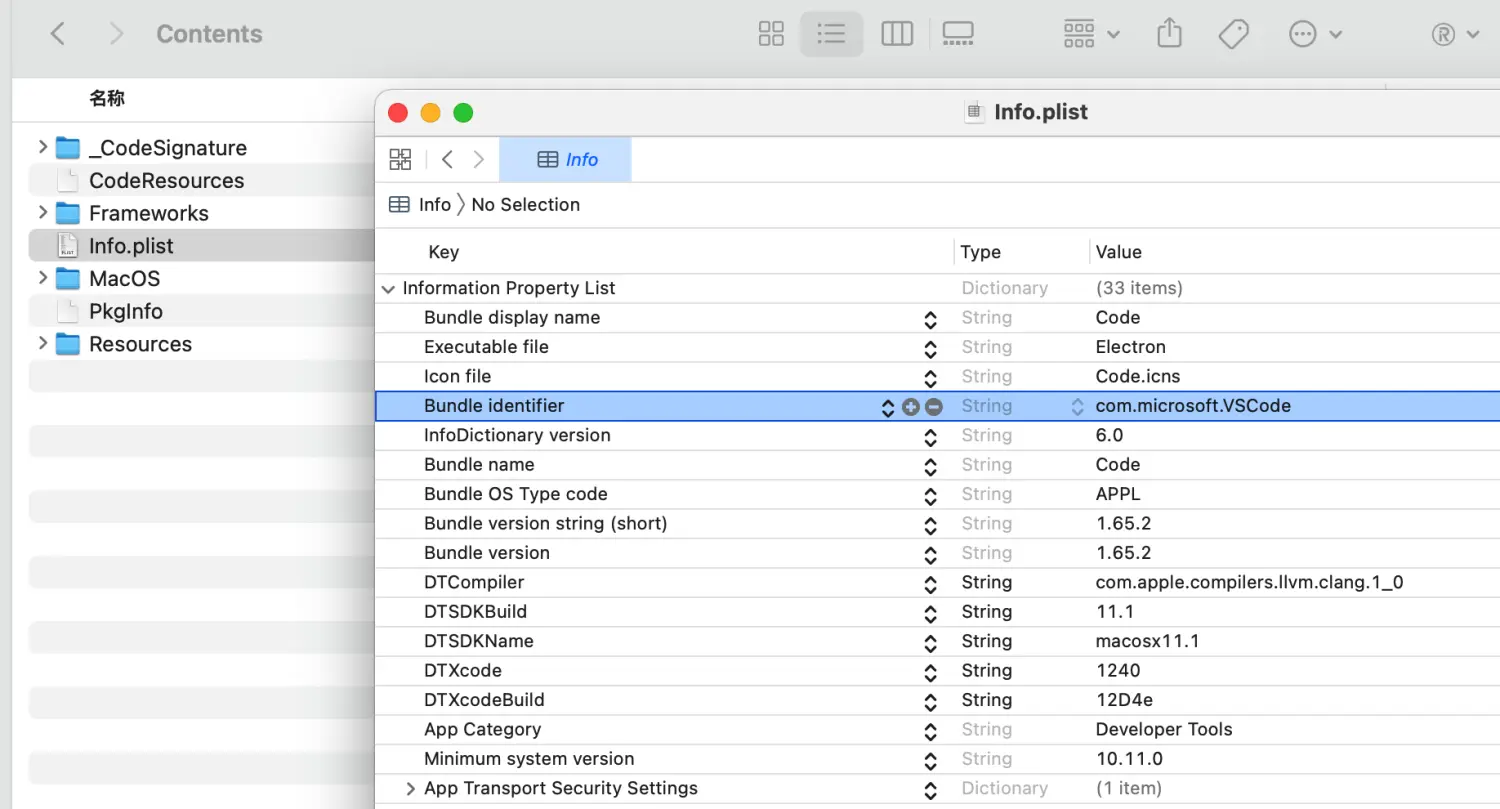The width and height of the screenshot is (1500, 809).
Task: Go back in Info.plist editor history
Action: pos(447,159)
